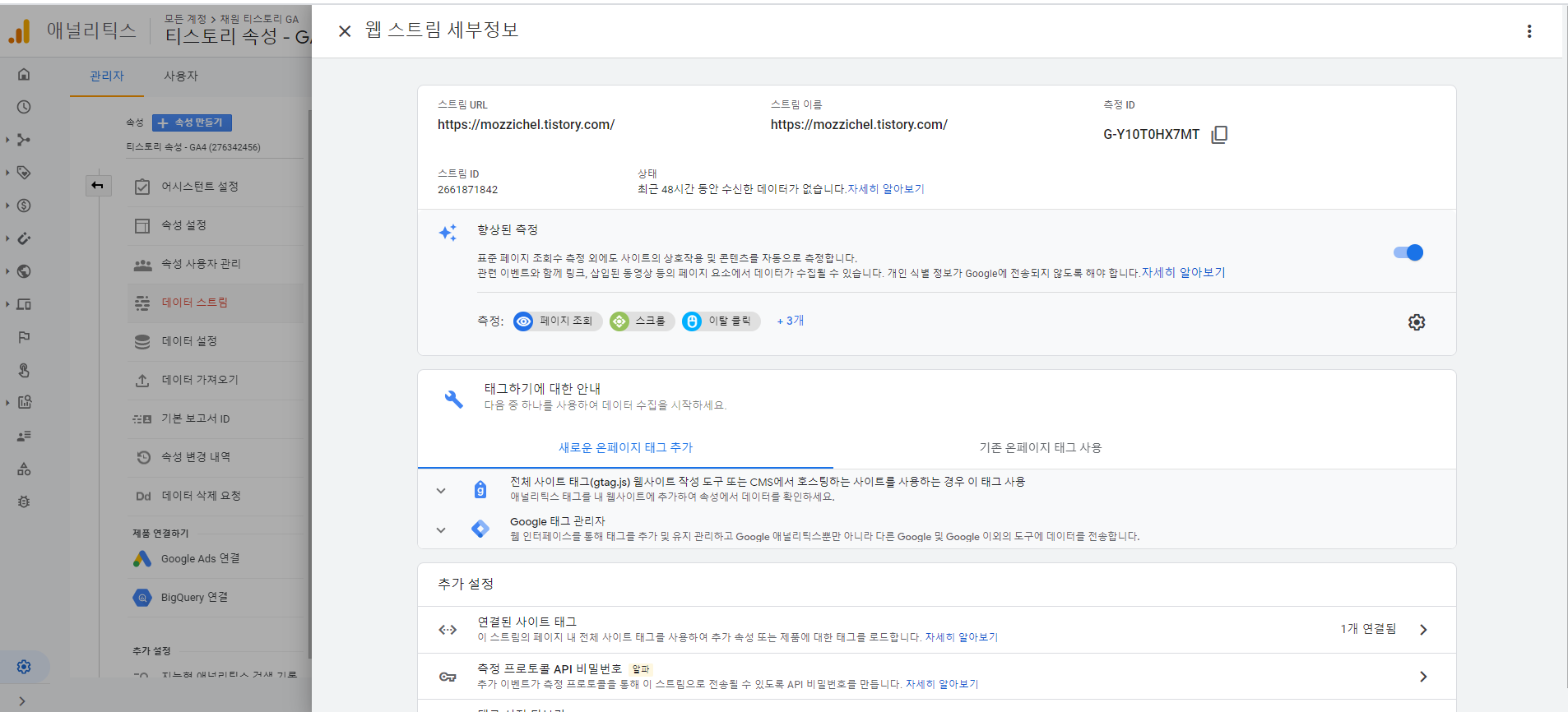
Task: Open the devices tech sidebar icon
Action: pos(24,304)
